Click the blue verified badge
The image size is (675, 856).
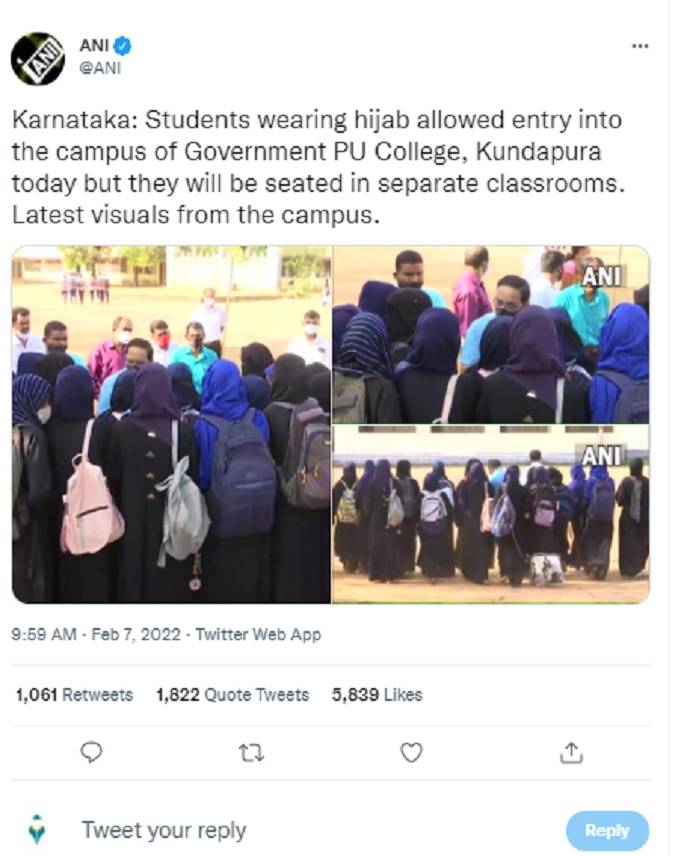pos(122,46)
